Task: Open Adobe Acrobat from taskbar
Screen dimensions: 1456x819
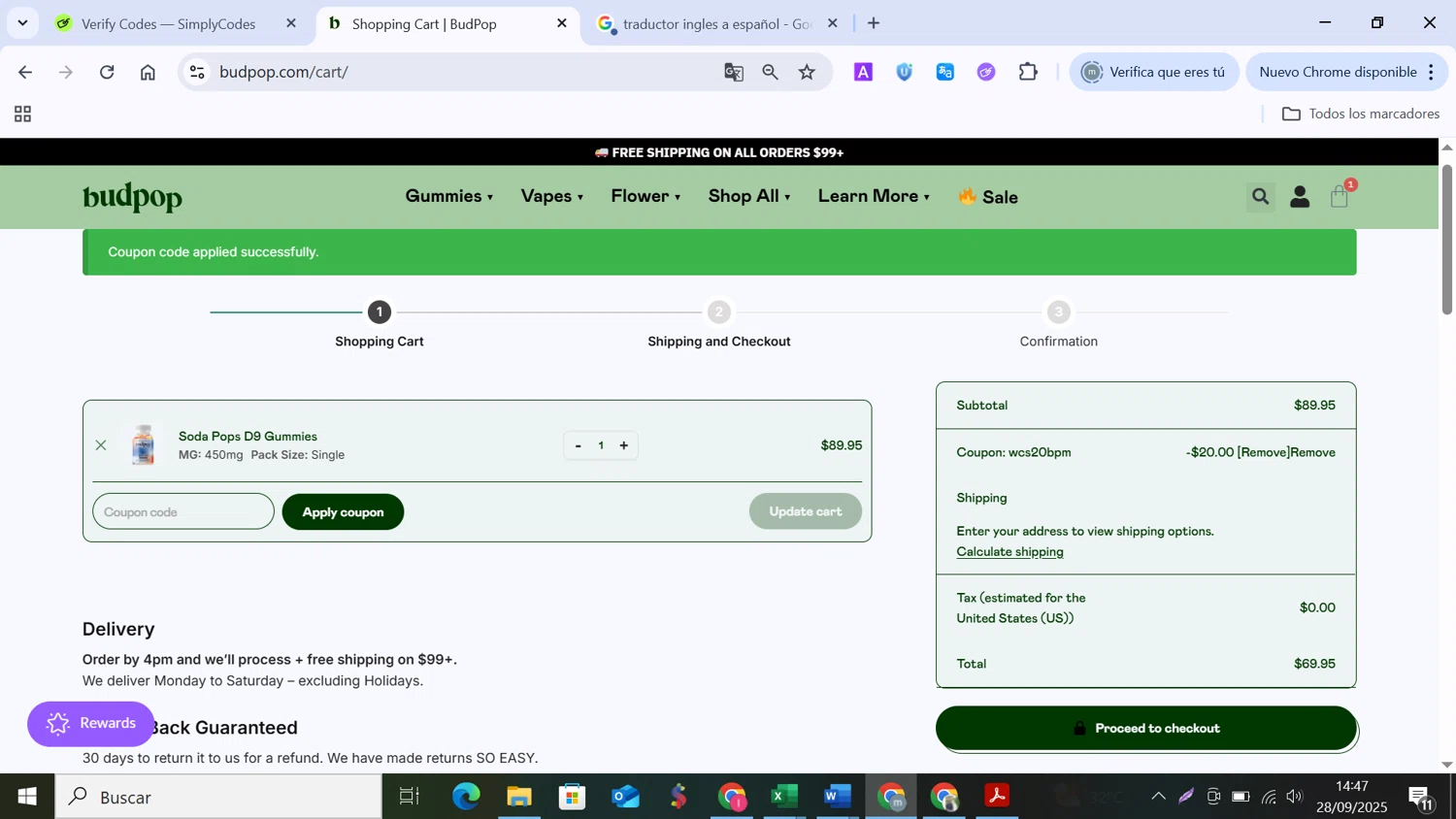Action: tap(997, 797)
